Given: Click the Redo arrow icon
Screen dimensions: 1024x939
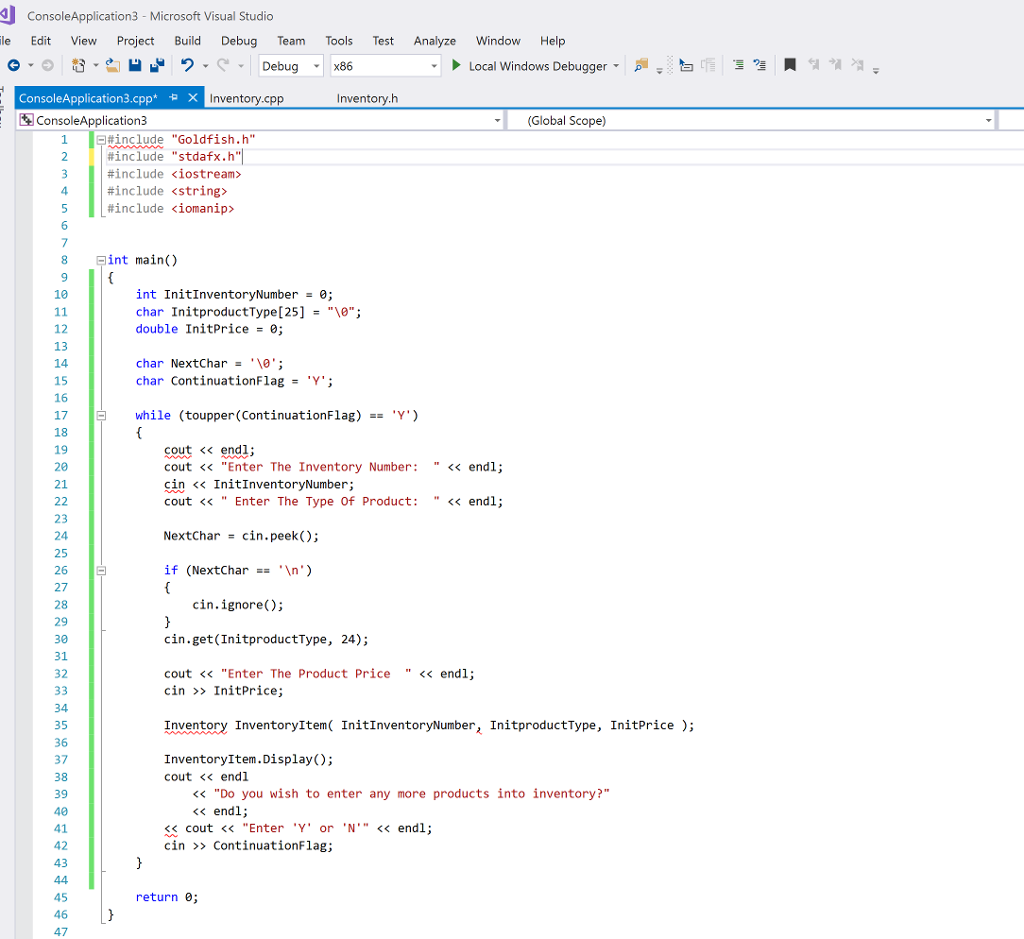Looking at the screenshot, I should coord(223,65).
